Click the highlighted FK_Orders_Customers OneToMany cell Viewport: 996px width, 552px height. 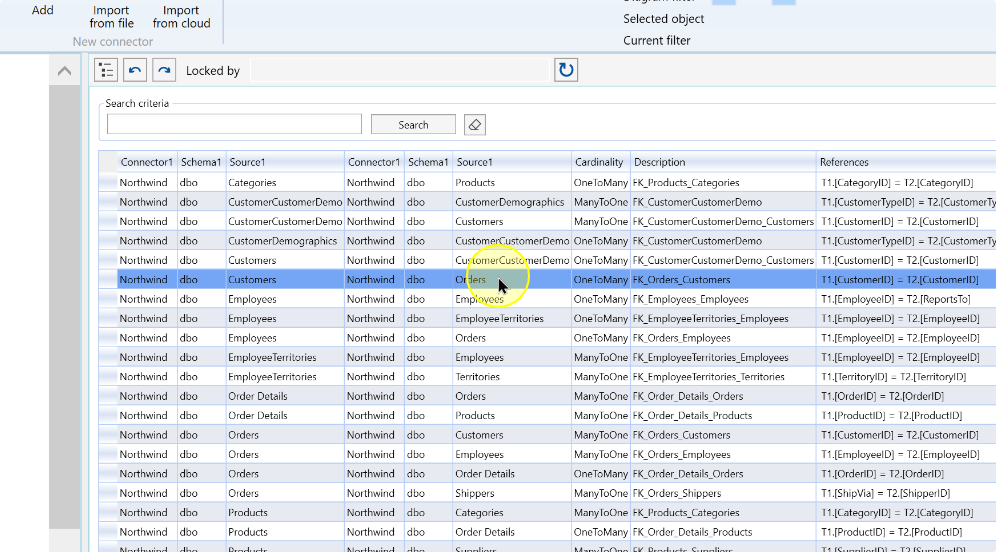[x=723, y=279]
